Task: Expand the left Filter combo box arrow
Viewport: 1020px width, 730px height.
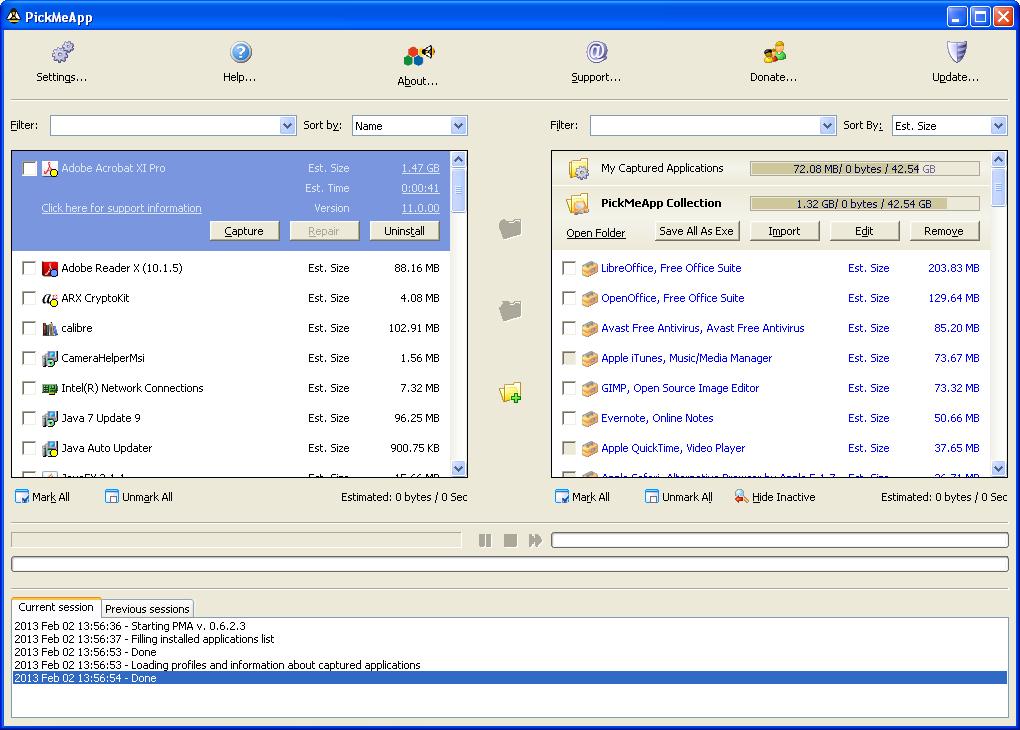Action: click(288, 126)
